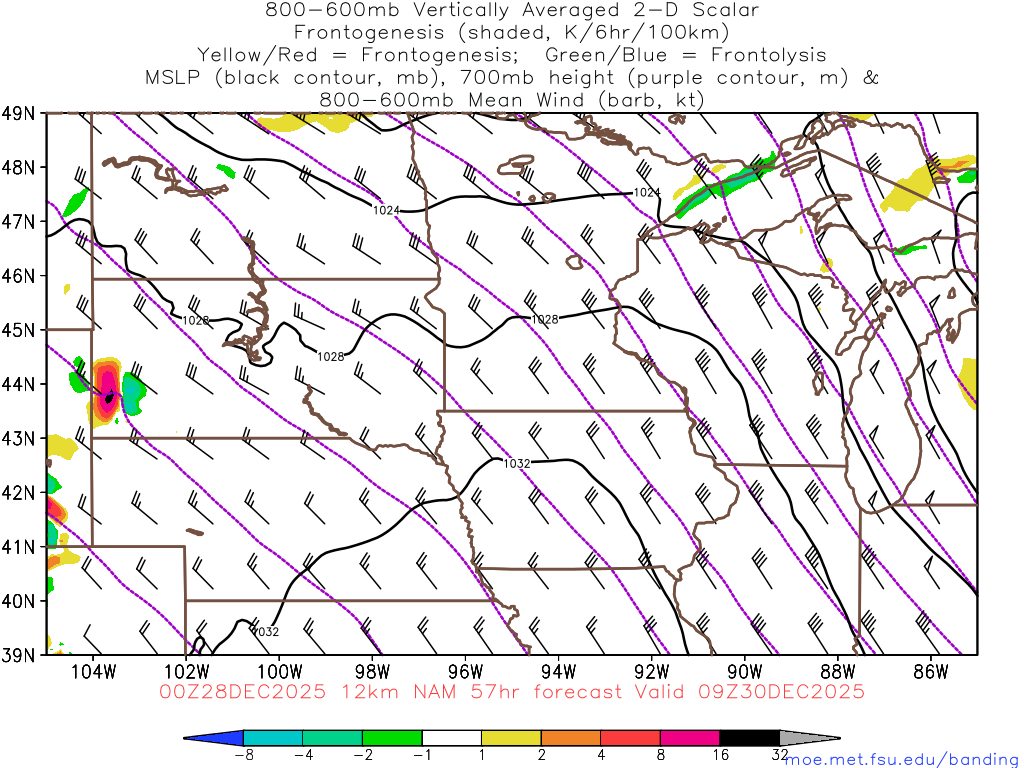Pick the red 4 to 8 color bar segment

(x=630, y=738)
